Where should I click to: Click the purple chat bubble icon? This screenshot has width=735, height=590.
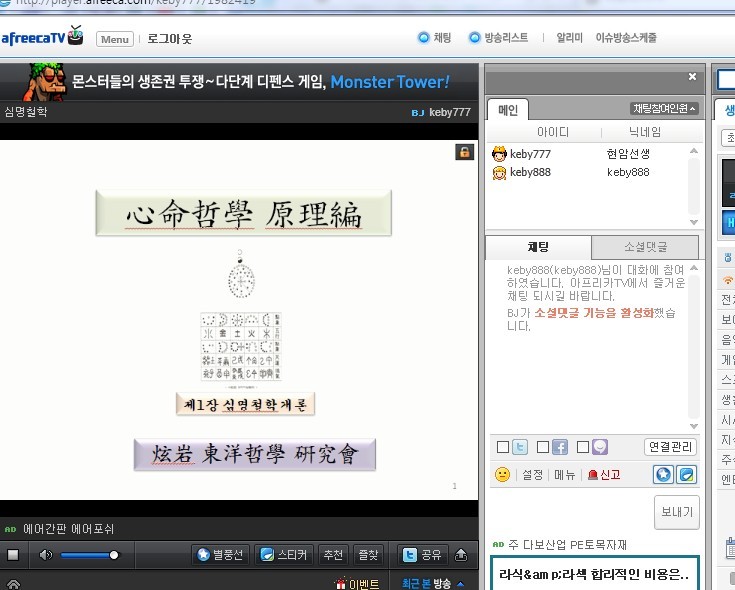coord(600,447)
